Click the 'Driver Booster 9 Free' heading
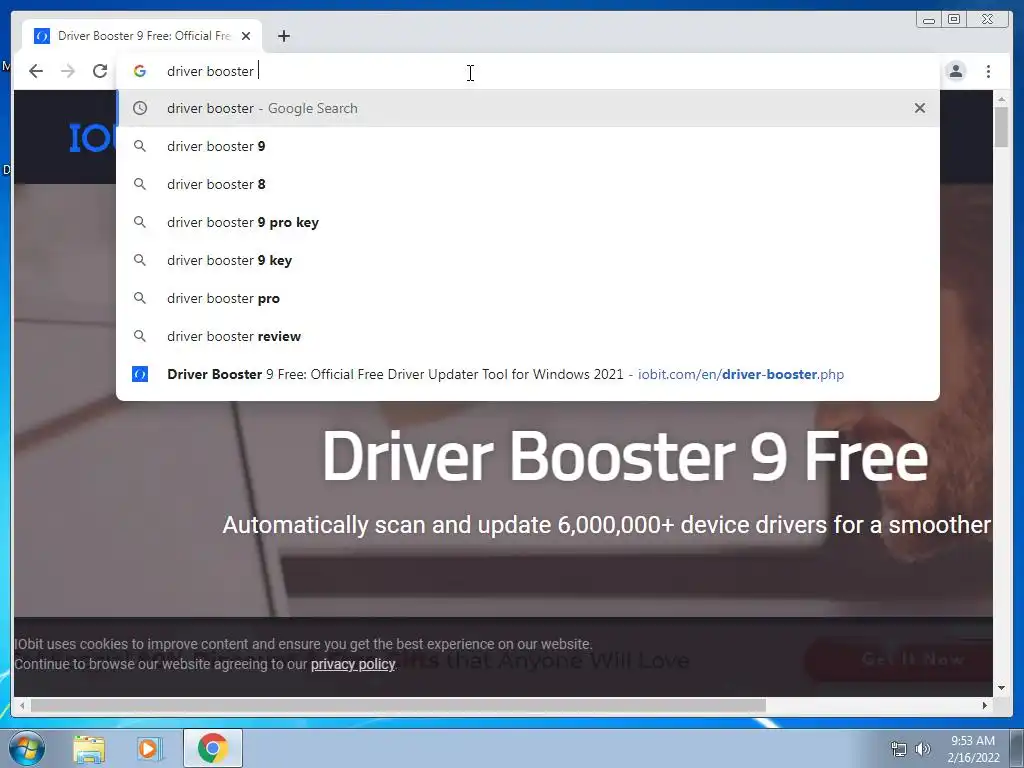 [x=625, y=456]
